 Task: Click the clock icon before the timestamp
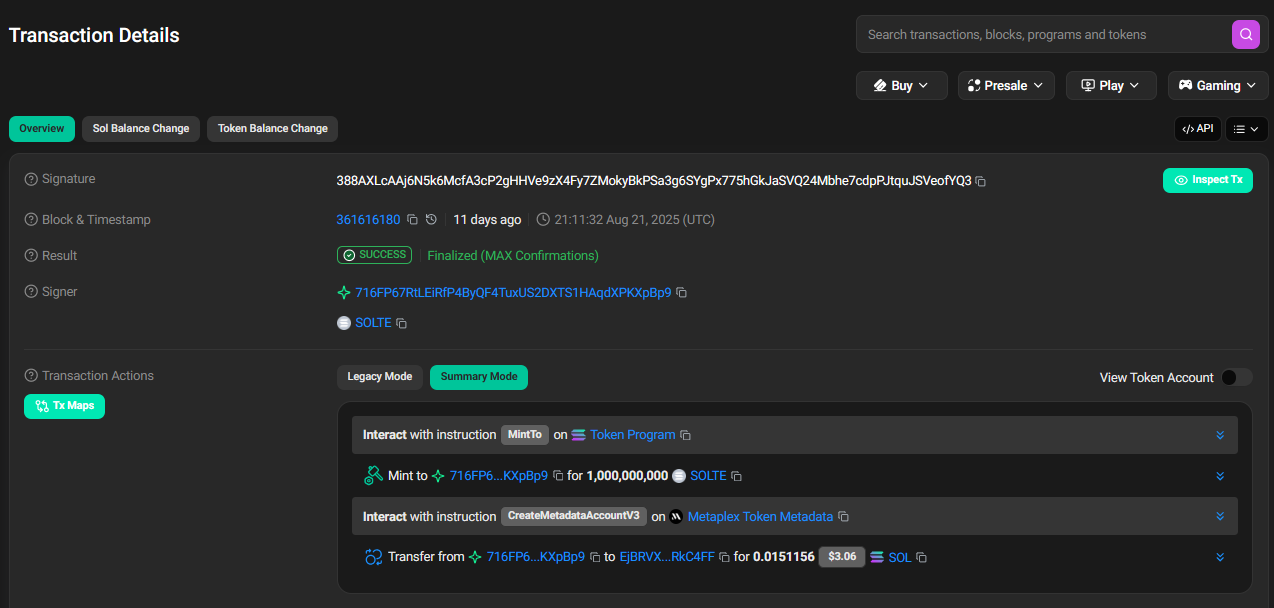[x=543, y=219]
